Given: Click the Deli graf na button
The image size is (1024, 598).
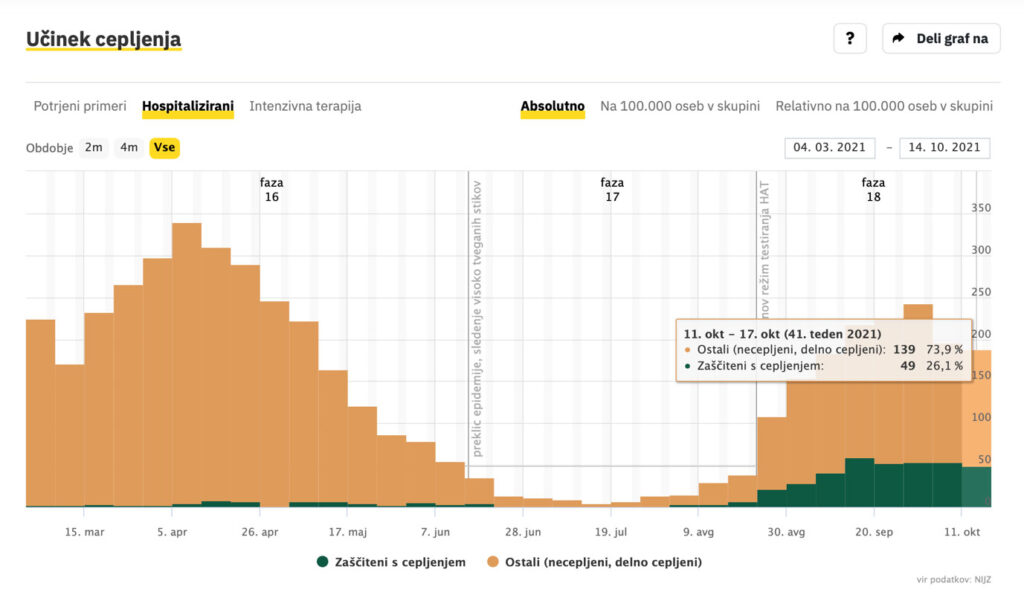Looking at the screenshot, I should pyautogui.click(x=941, y=39).
